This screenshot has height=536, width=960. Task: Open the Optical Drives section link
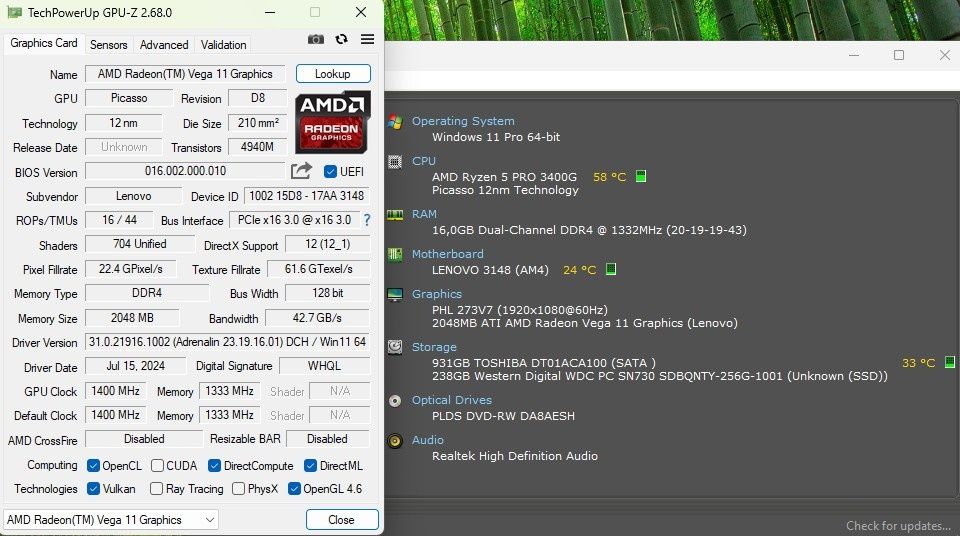click(x=452, y=399)
